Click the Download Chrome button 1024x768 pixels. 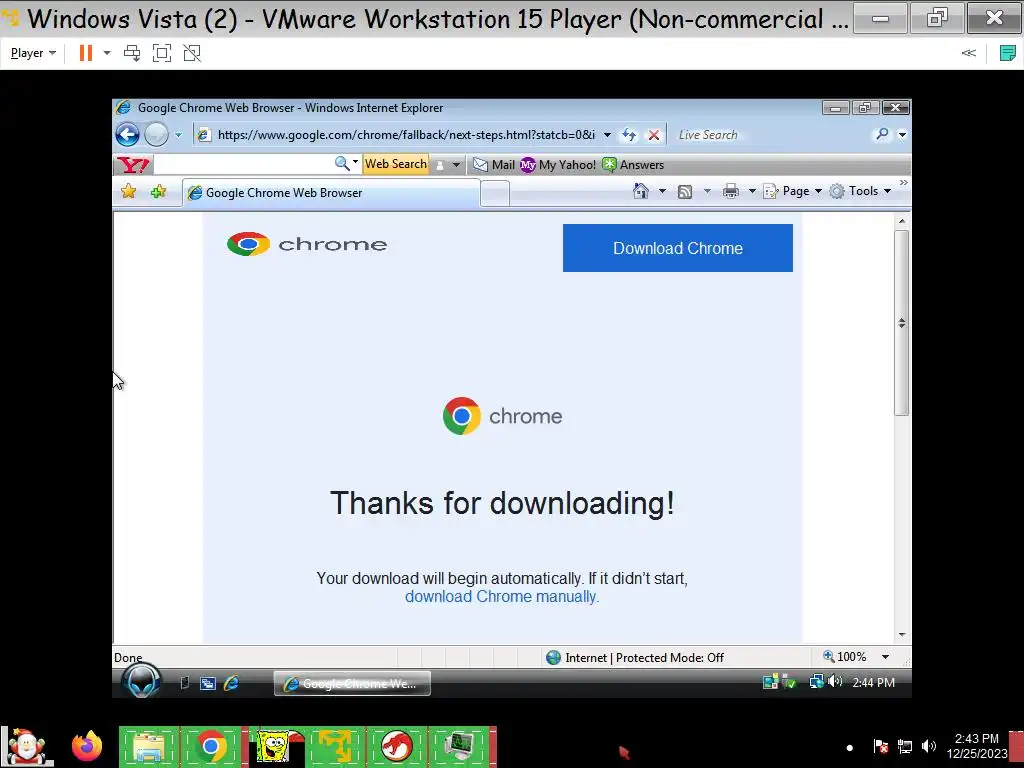(x=678, y=248)
